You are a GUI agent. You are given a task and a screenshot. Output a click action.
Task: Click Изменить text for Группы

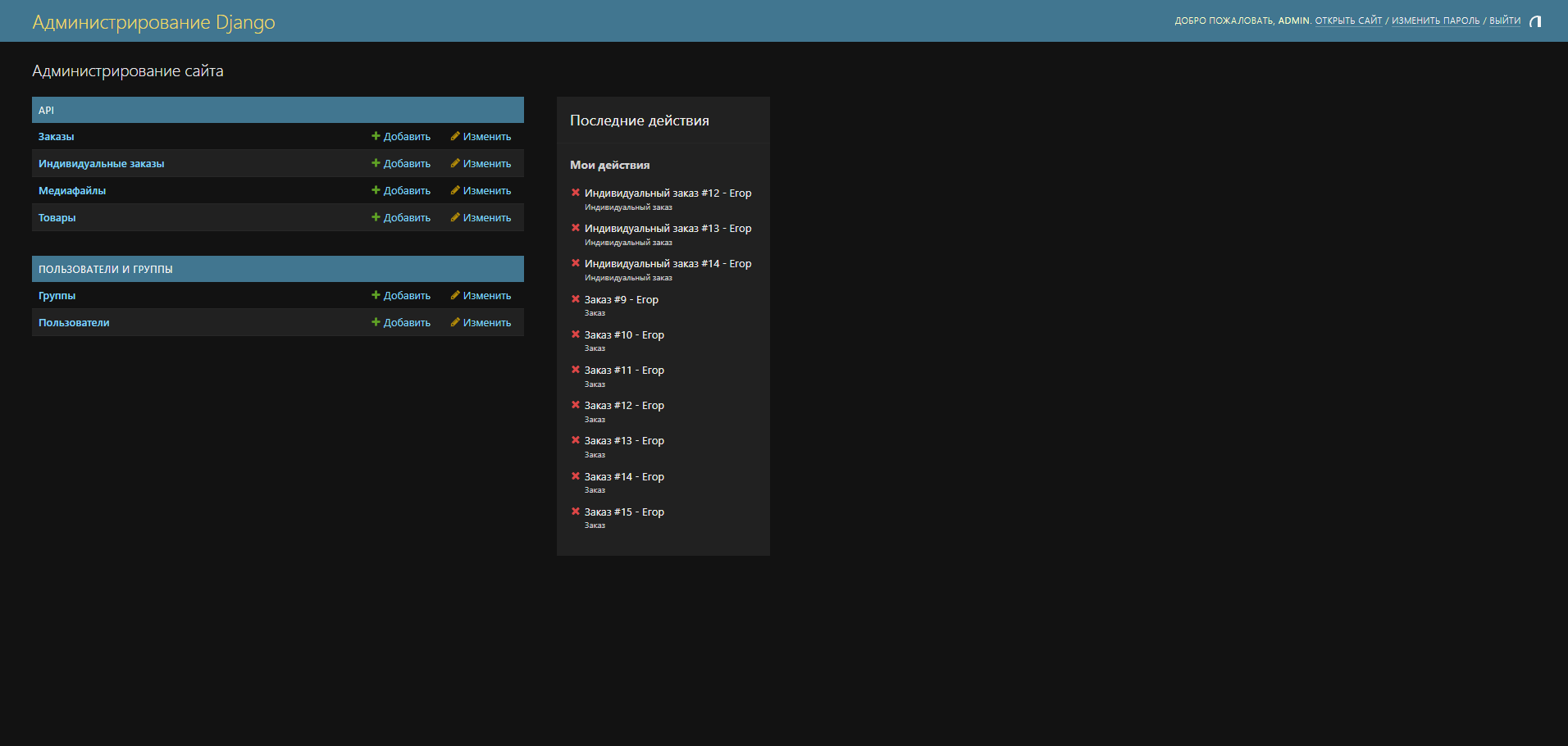(487, 296)
